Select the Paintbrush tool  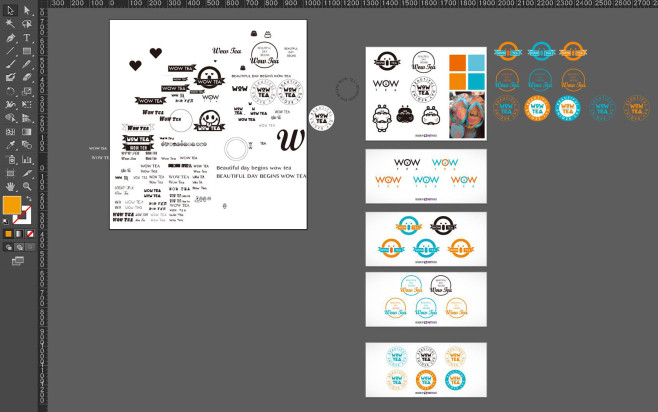pyautogui.click(x=10, y=64)
